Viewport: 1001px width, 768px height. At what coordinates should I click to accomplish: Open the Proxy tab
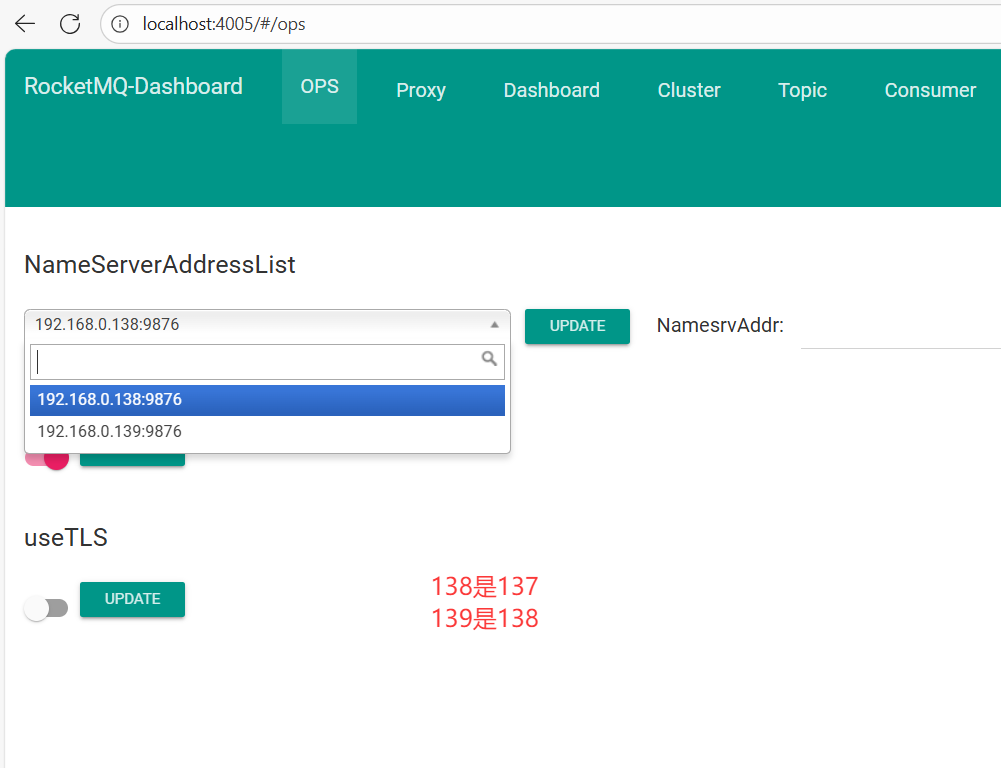click(x=420, y=91)
